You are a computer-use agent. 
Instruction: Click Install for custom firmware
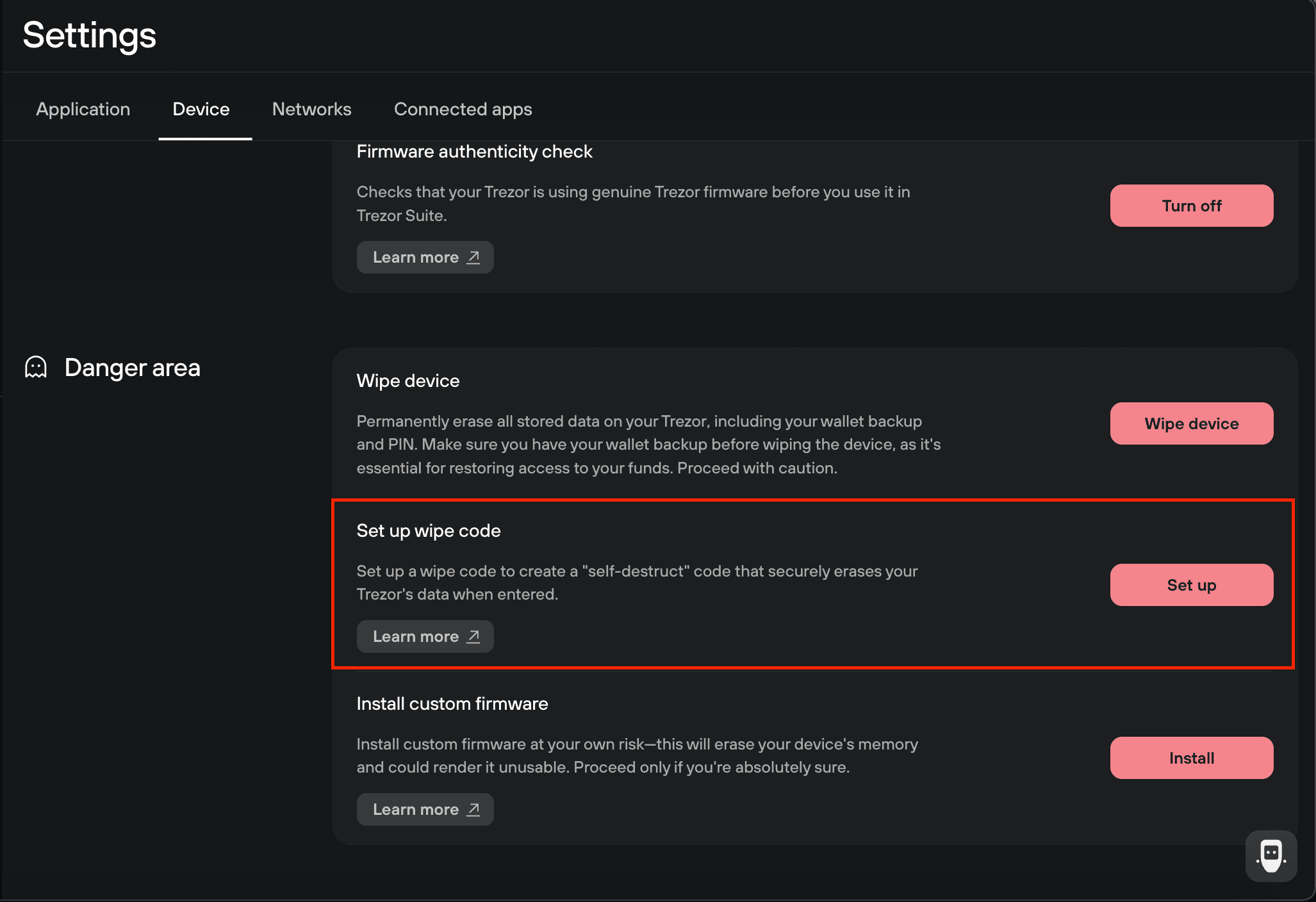1192,758
